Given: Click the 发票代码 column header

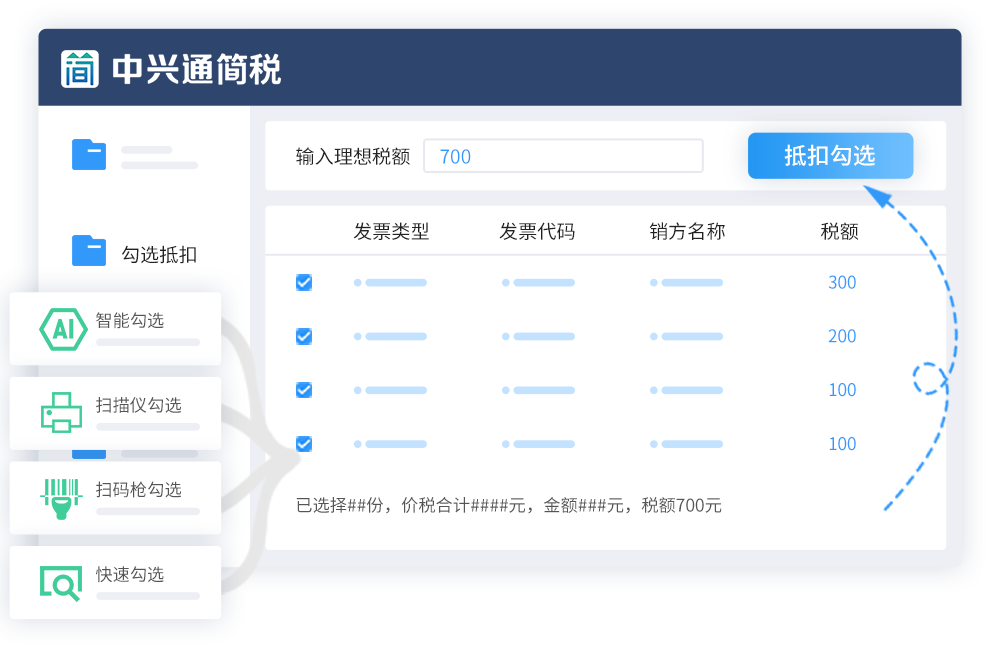Looking at the screenshot, I should [537, 231].
